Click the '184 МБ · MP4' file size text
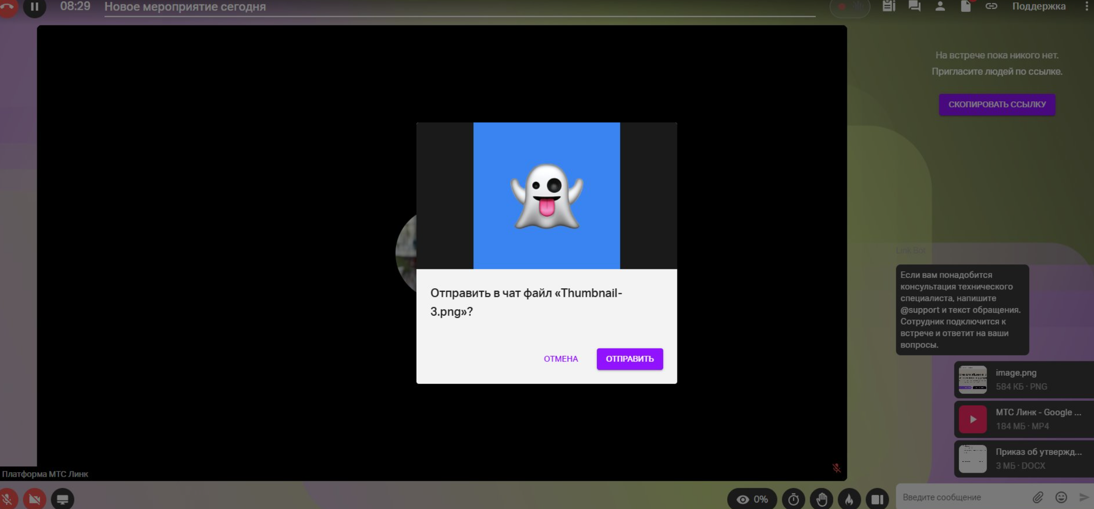Screen dimensions: 1094x509 (x=1022, y=426)
